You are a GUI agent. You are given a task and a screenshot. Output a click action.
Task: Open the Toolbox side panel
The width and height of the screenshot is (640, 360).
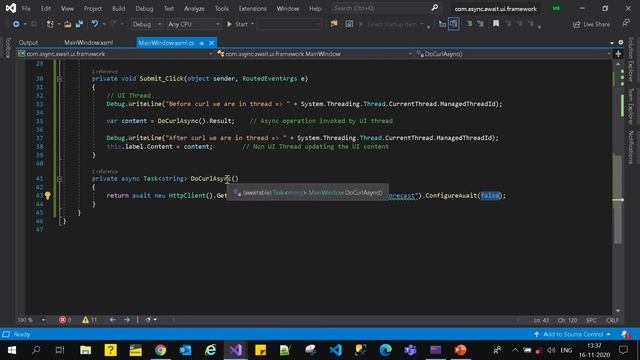point(8,47)
